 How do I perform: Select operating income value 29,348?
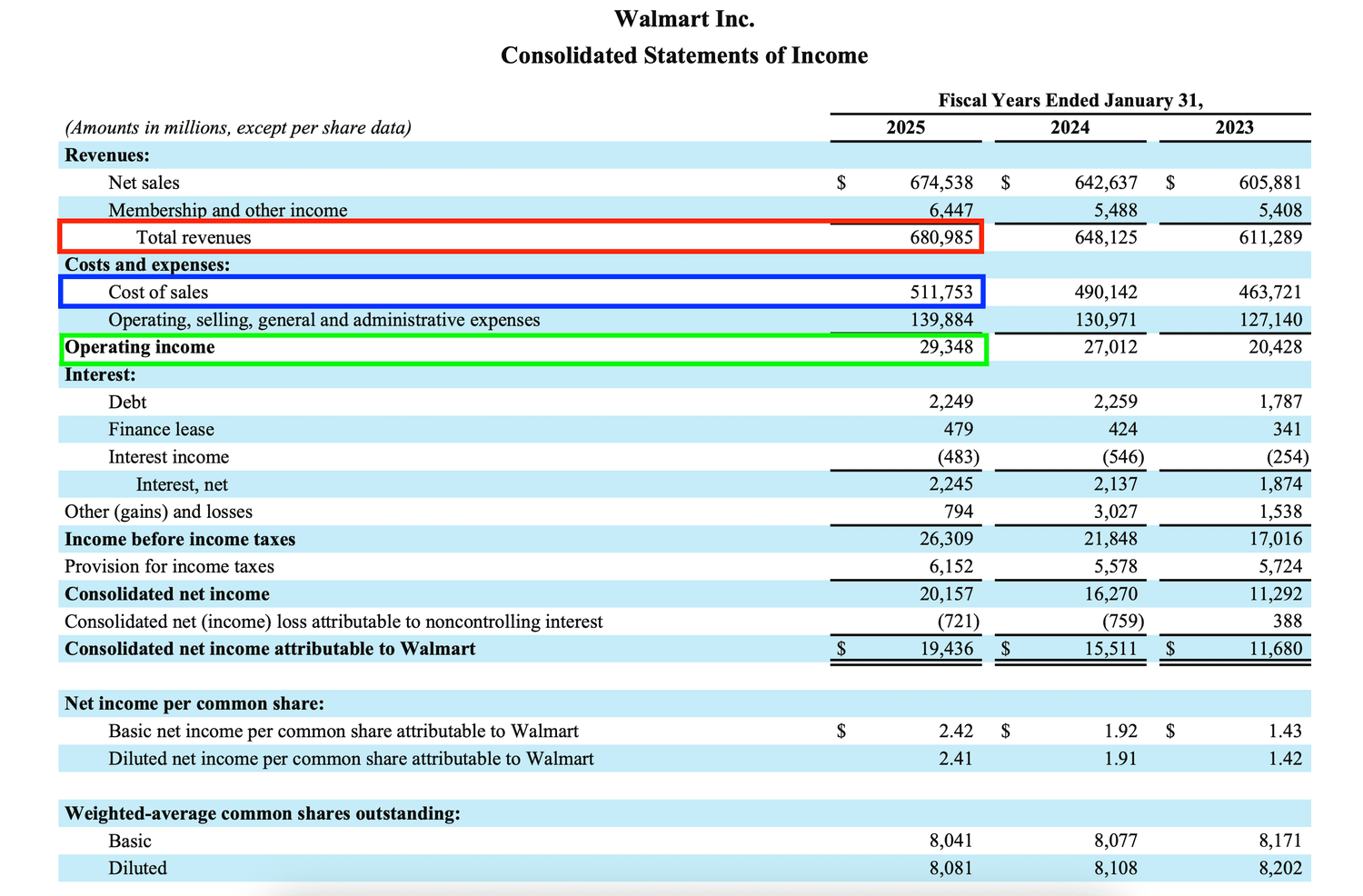(x=946, y=347)
